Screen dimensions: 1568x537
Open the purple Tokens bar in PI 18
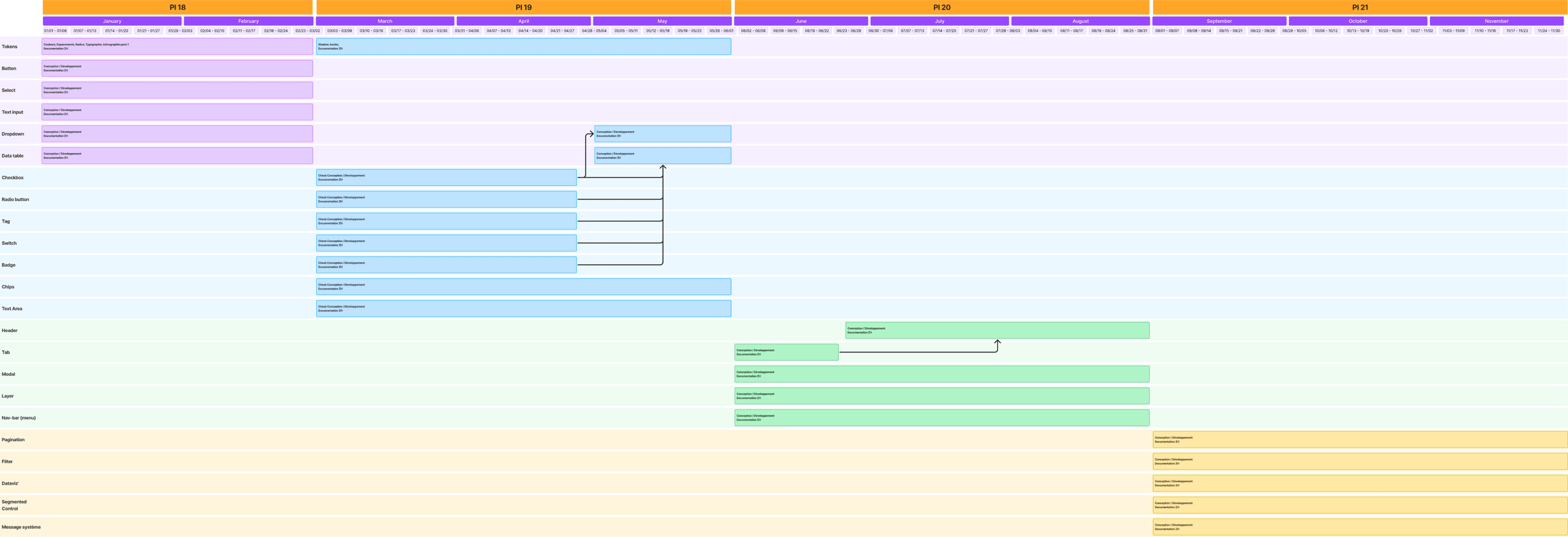pyautogui.click(x=177, y=47)
